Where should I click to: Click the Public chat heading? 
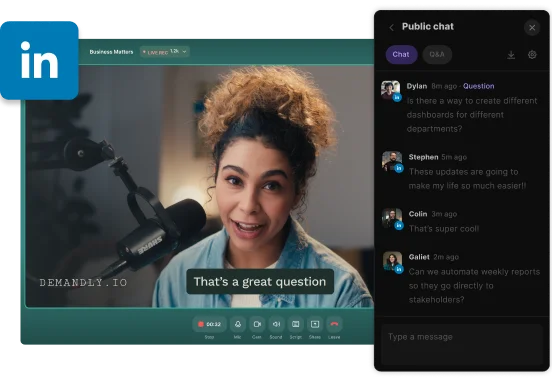click(428, 27)
